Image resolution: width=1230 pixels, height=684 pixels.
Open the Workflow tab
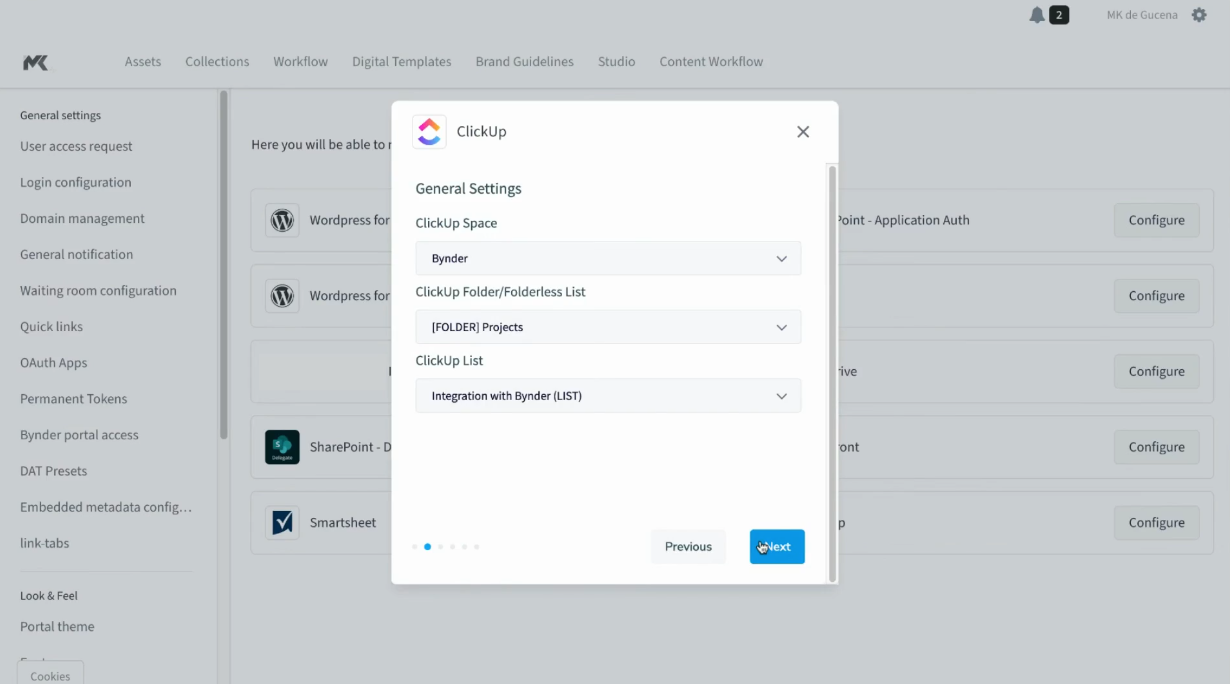[301, 62]
